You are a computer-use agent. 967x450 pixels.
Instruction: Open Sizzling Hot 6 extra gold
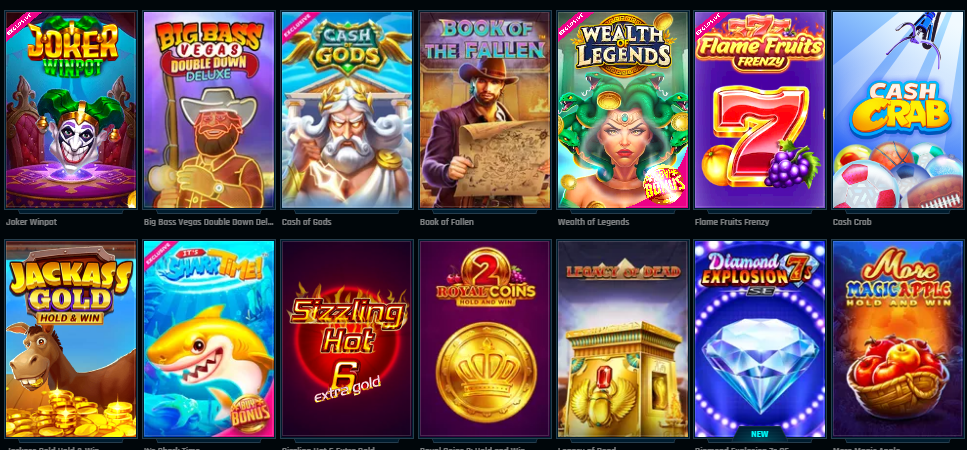coord(347,339)
